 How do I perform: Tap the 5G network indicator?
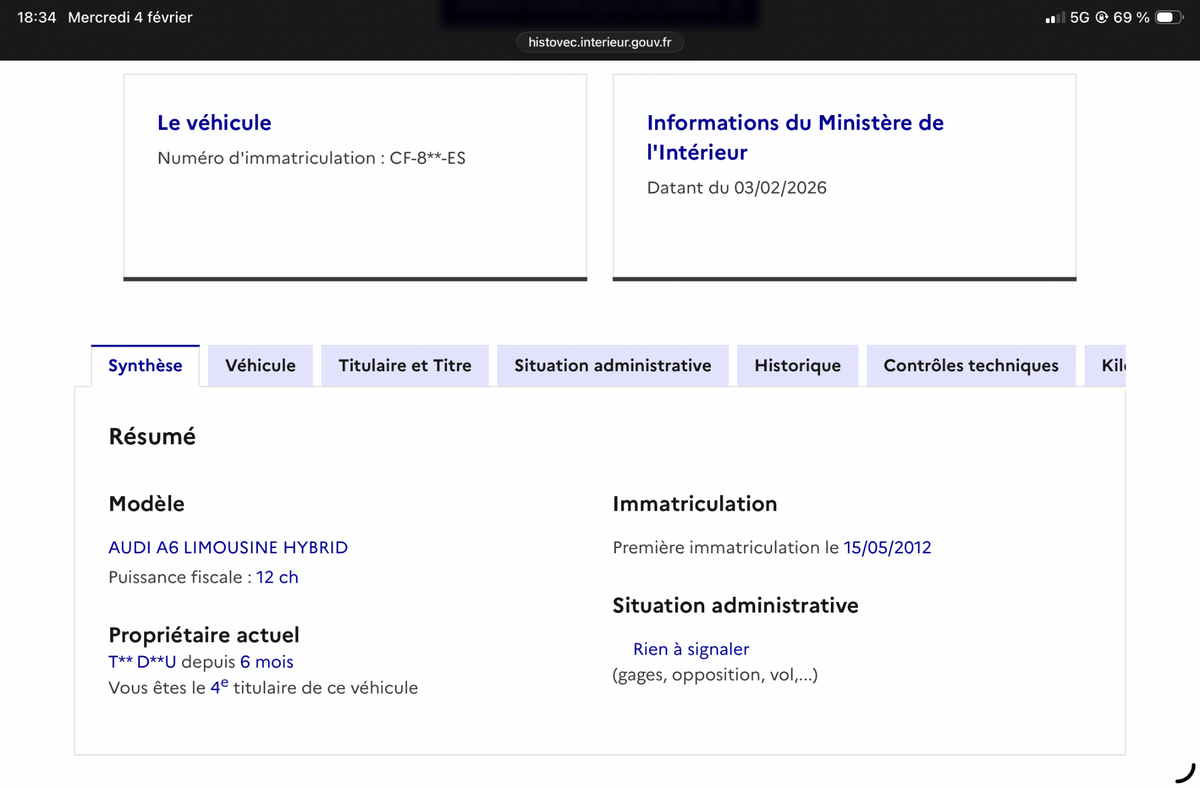tap(1079, 18)
